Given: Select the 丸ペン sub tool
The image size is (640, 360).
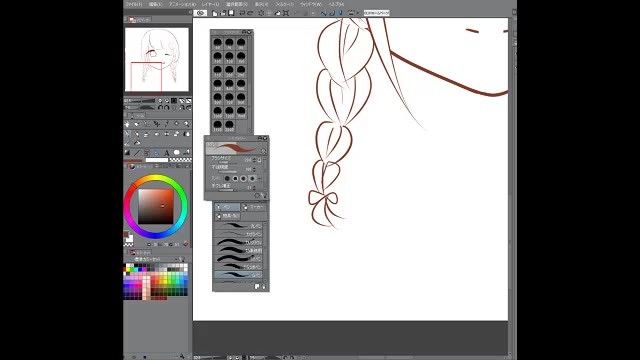Looking at the screenshot, I should tap(238, 226).
